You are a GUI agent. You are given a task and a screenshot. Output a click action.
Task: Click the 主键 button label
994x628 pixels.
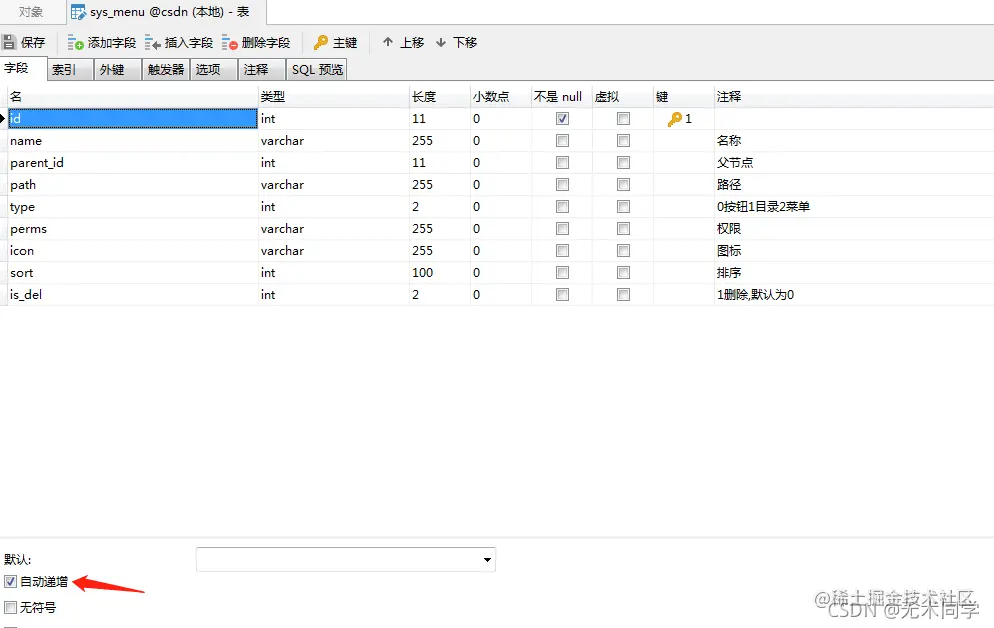[345, 42]
